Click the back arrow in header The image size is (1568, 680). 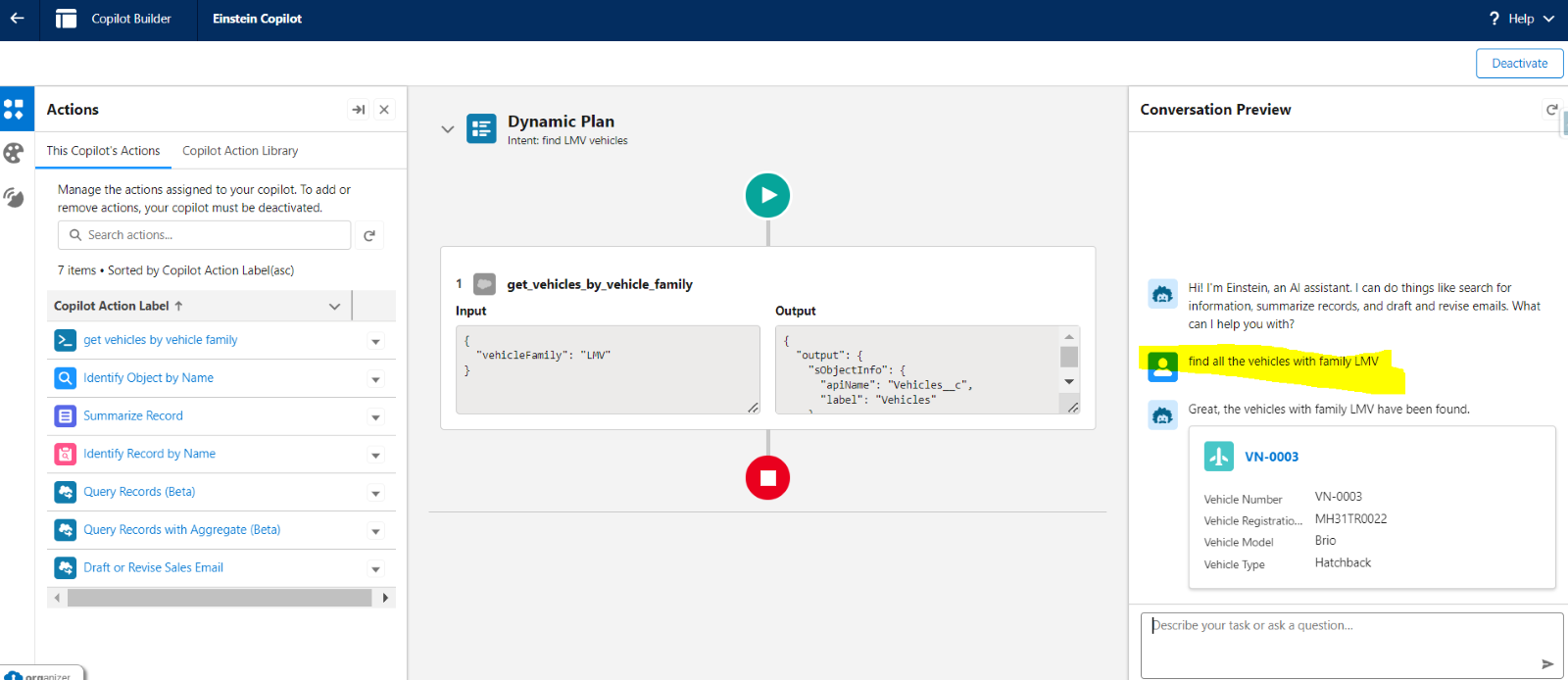[18, 19]
